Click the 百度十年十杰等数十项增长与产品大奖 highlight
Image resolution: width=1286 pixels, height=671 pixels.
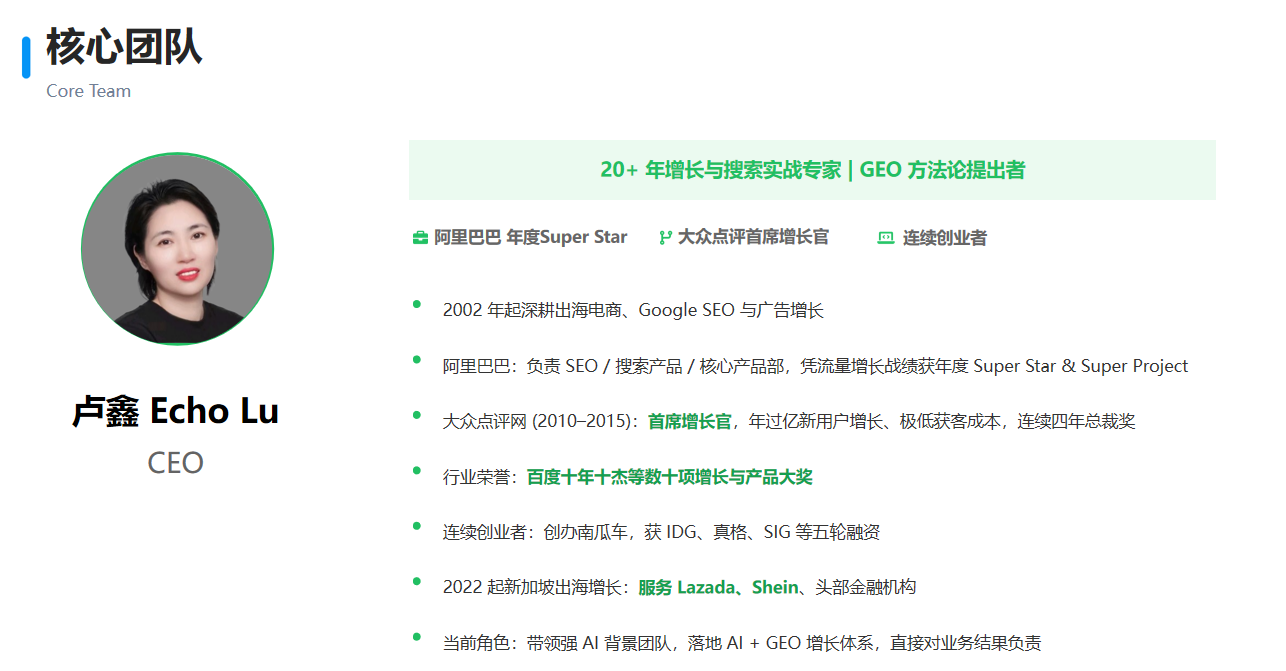tap(669, 477)
